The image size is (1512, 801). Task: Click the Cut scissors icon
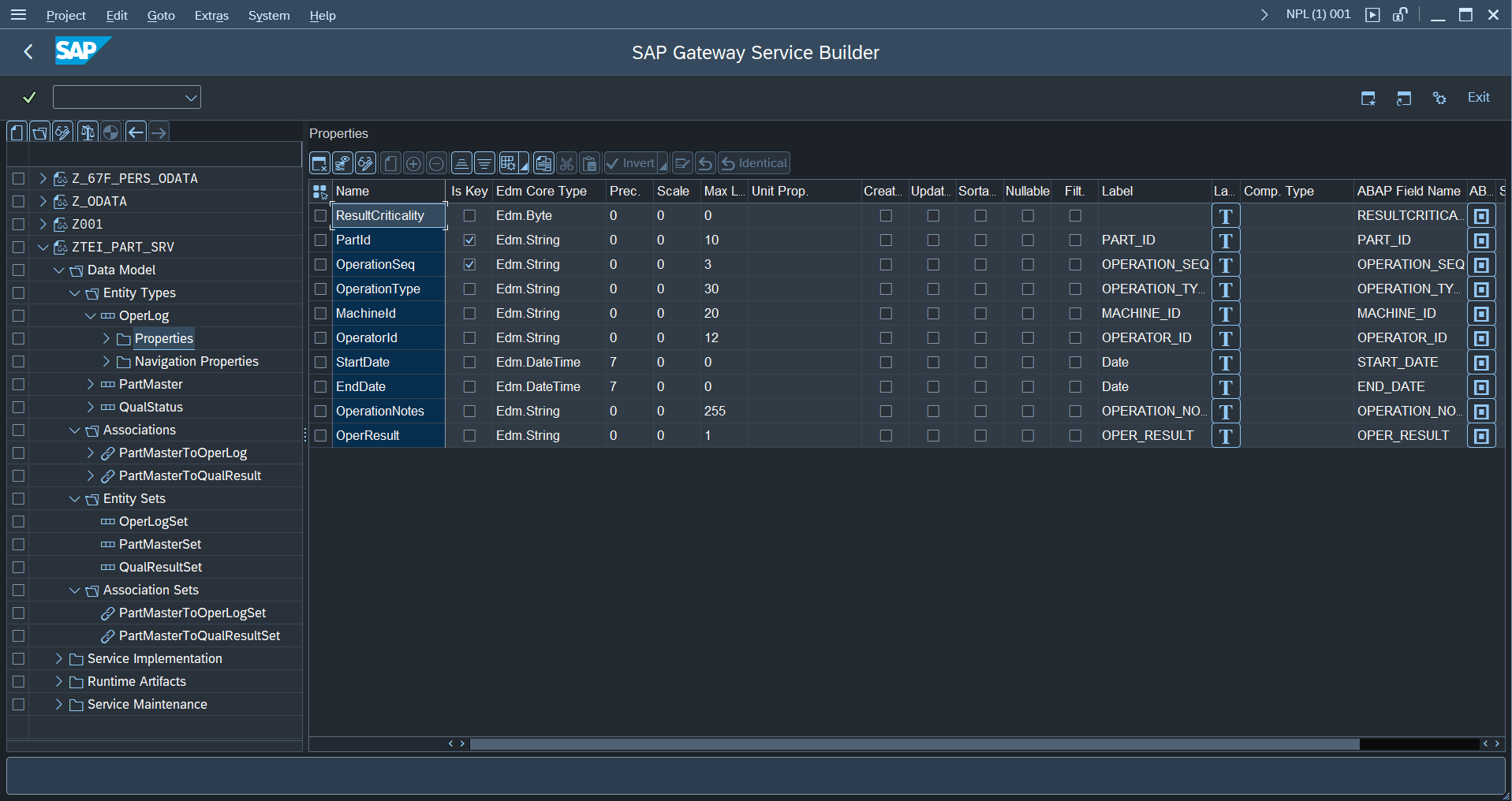click(566, 163)
